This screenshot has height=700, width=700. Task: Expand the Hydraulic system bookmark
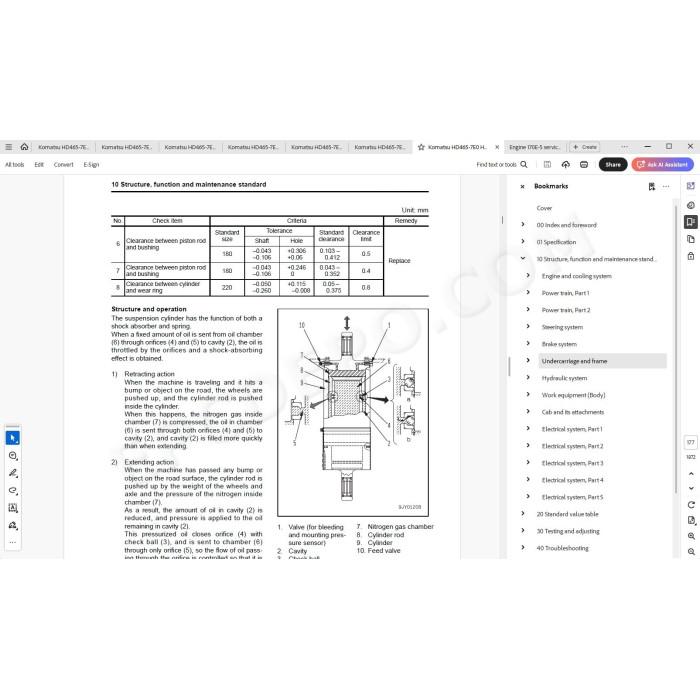tap(528, 377)
